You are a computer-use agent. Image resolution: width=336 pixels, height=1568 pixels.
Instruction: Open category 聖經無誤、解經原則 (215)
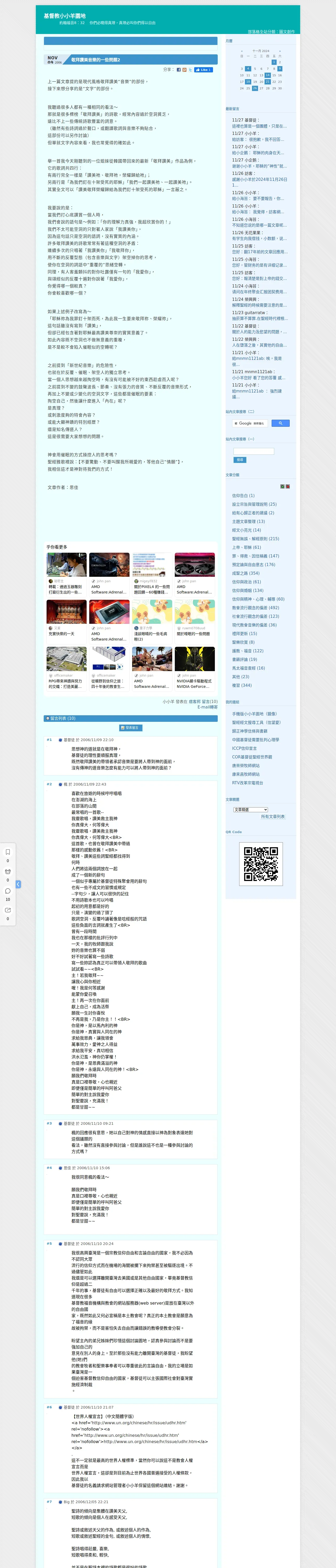coord(255,539)
